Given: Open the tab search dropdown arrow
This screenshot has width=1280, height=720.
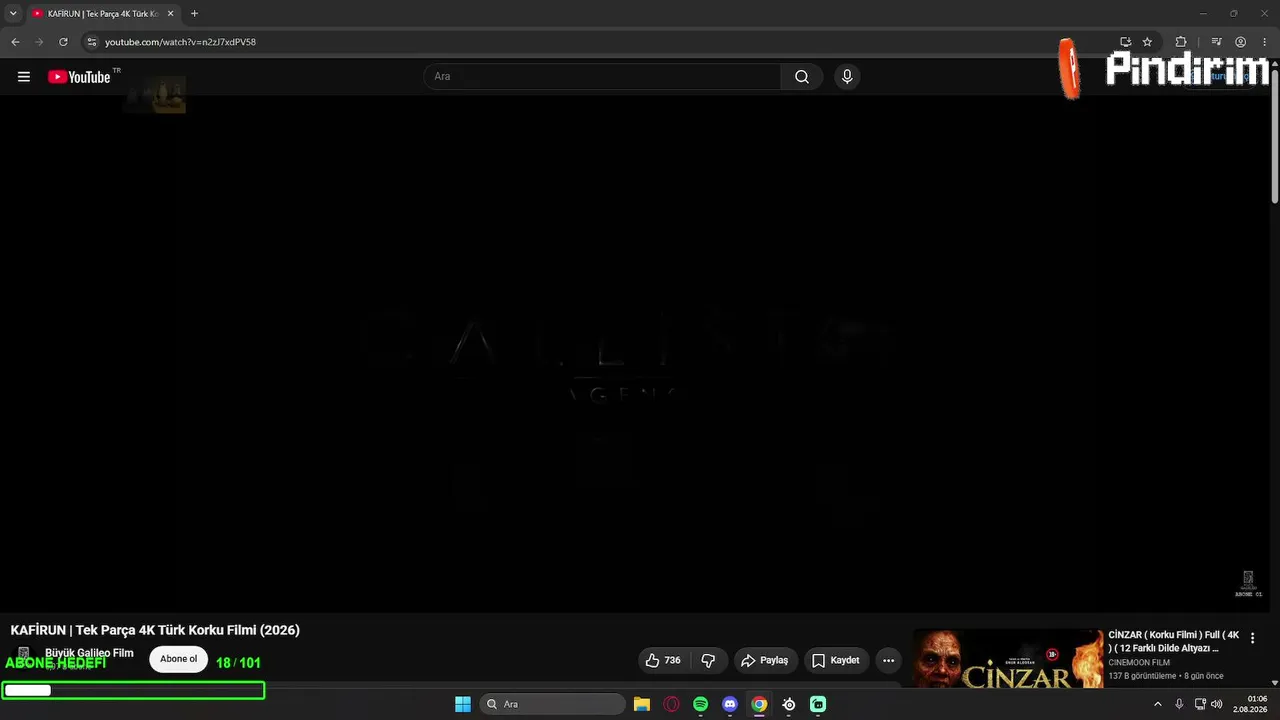Looking at the screenshot, I should (x=13, y=14).
